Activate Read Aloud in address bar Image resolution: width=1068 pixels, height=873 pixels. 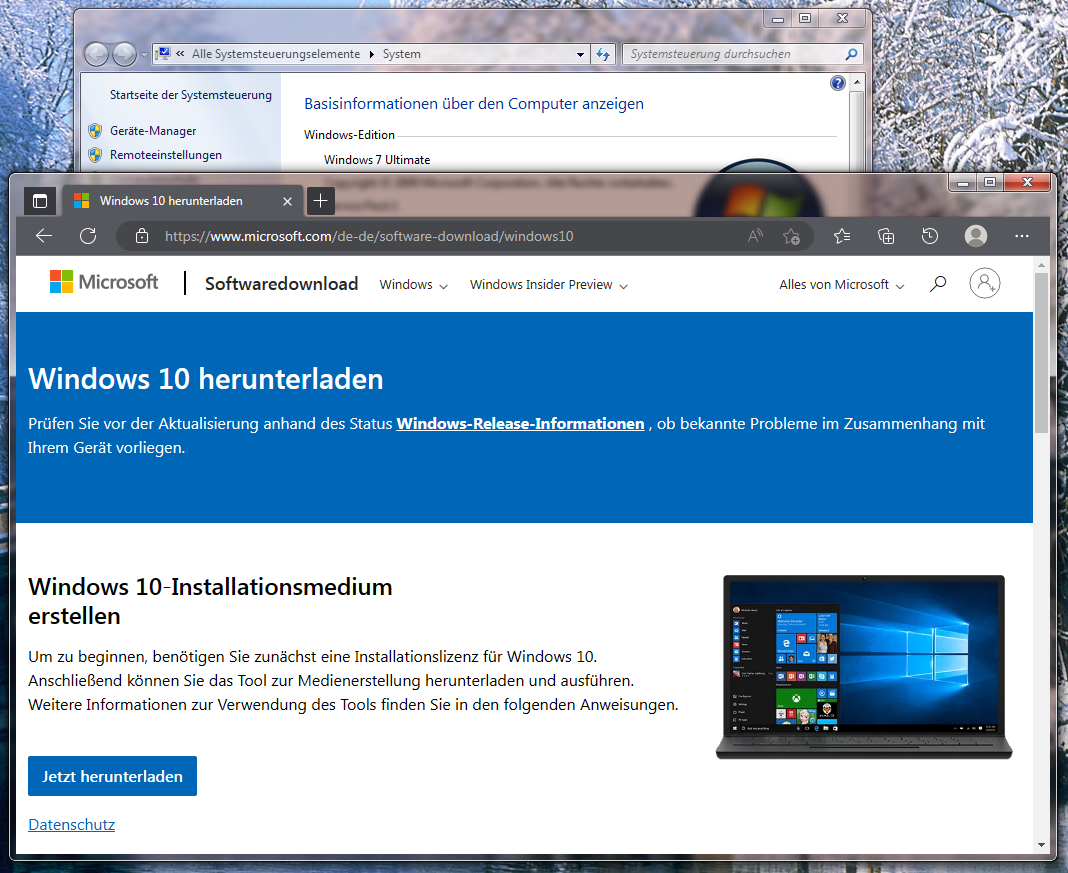755,236
